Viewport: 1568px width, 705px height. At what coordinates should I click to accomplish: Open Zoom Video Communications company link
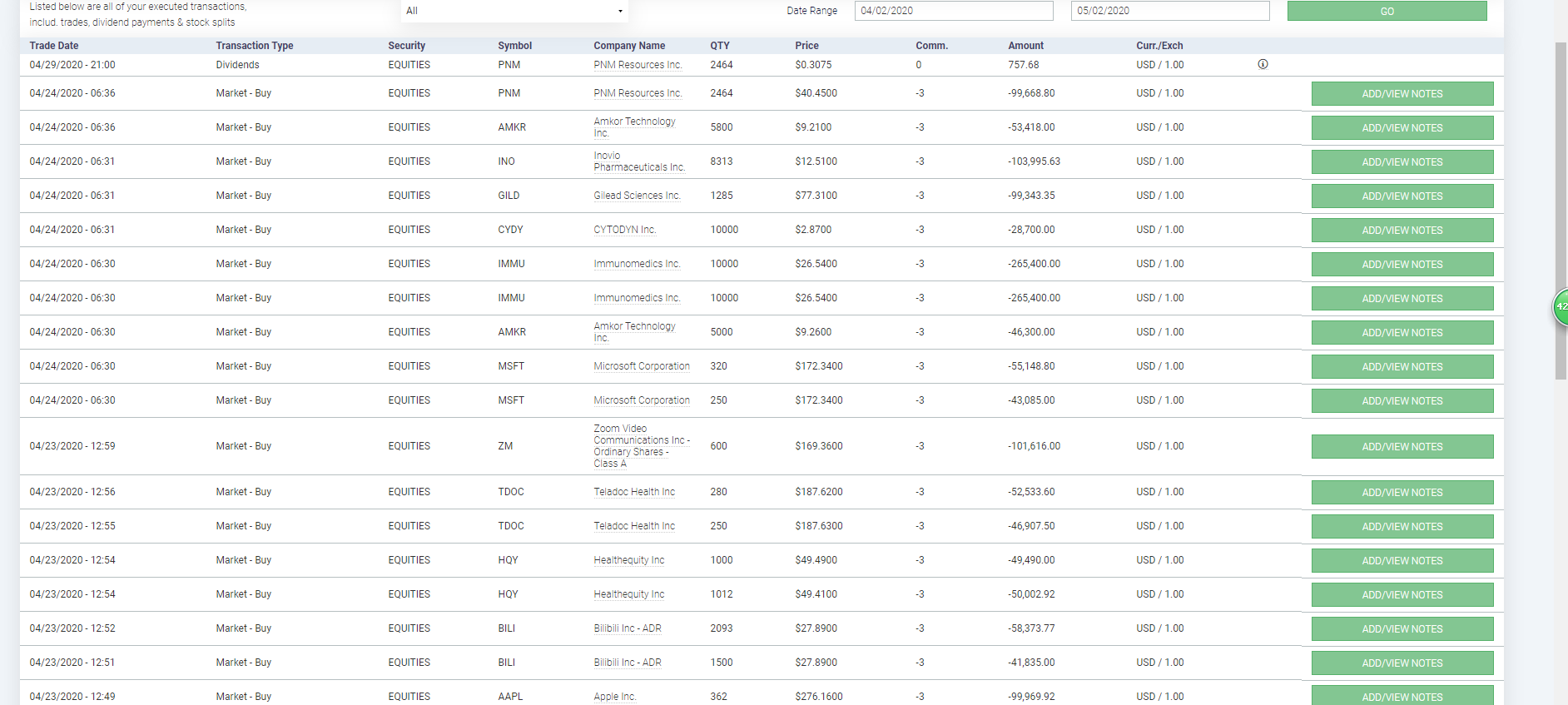tap(642, 446)
